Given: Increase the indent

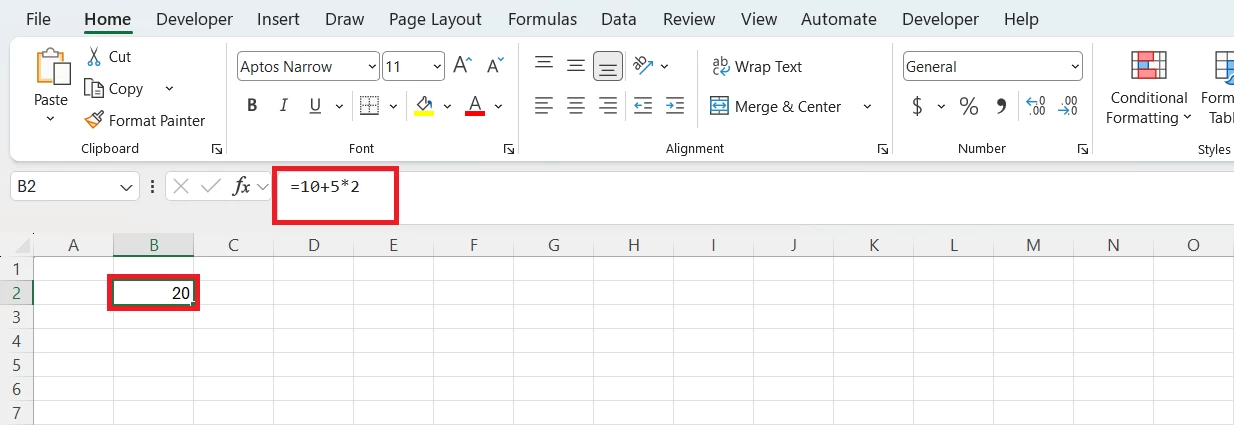Looking at the screenshot, I should coord(675,105).
